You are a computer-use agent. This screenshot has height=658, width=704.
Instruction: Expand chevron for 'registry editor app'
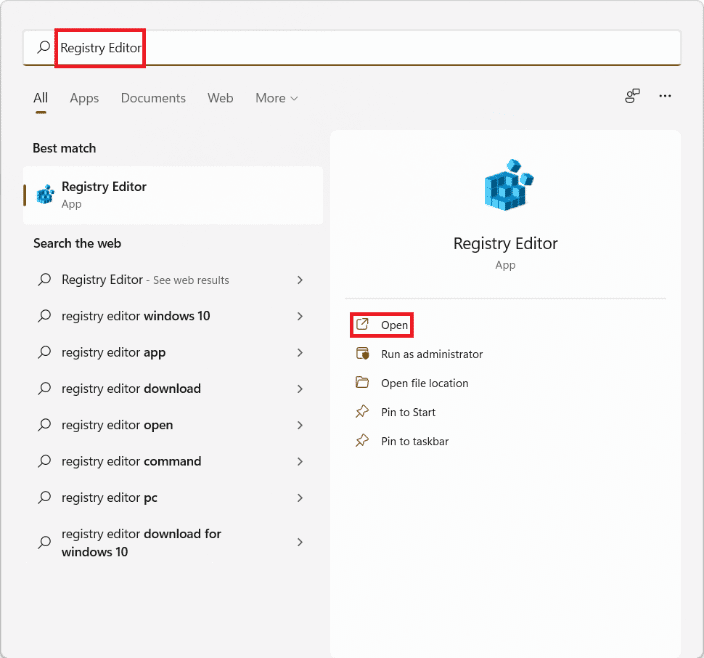[300, 353]
